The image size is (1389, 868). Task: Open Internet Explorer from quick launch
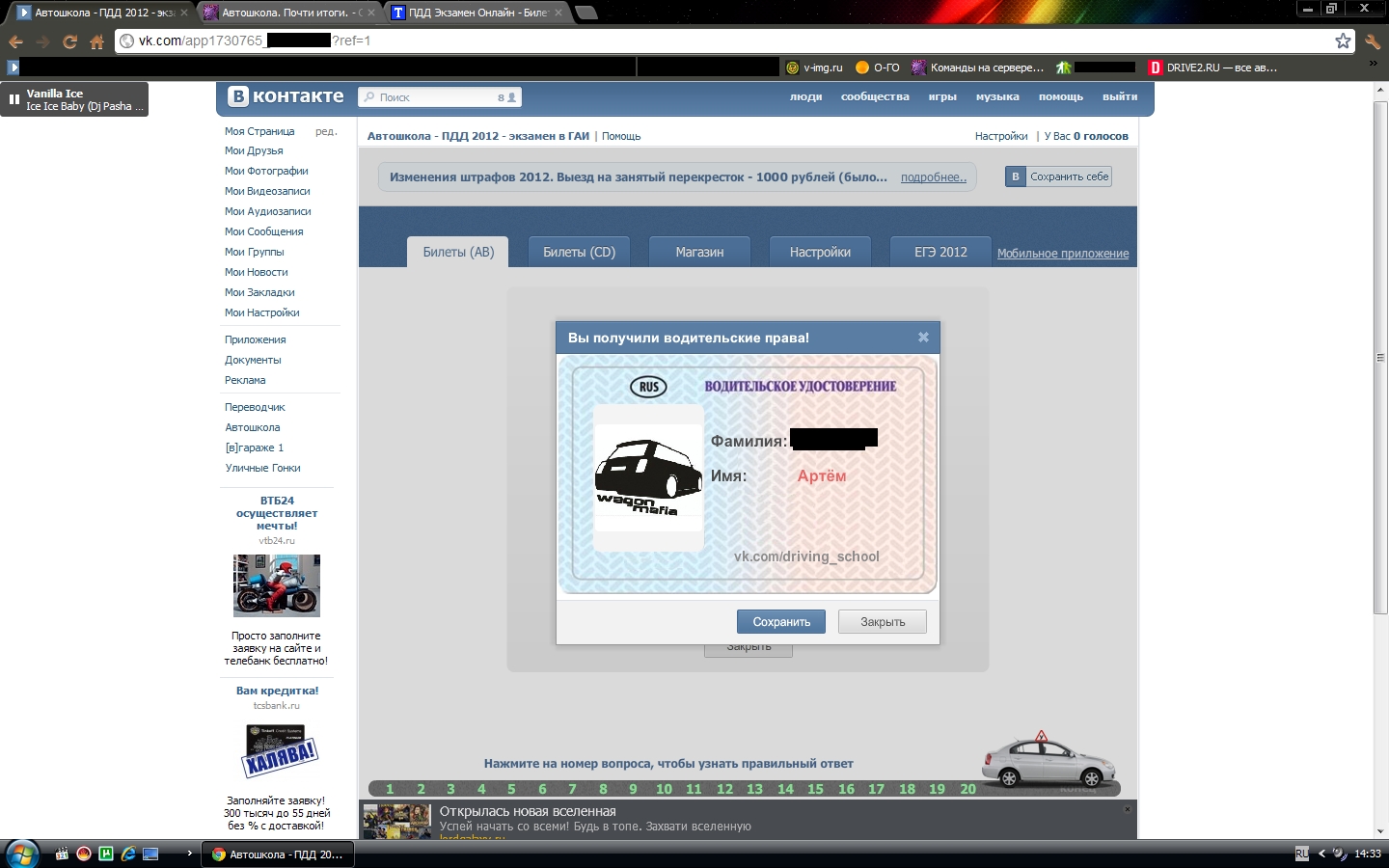click(x=128, y=854)
